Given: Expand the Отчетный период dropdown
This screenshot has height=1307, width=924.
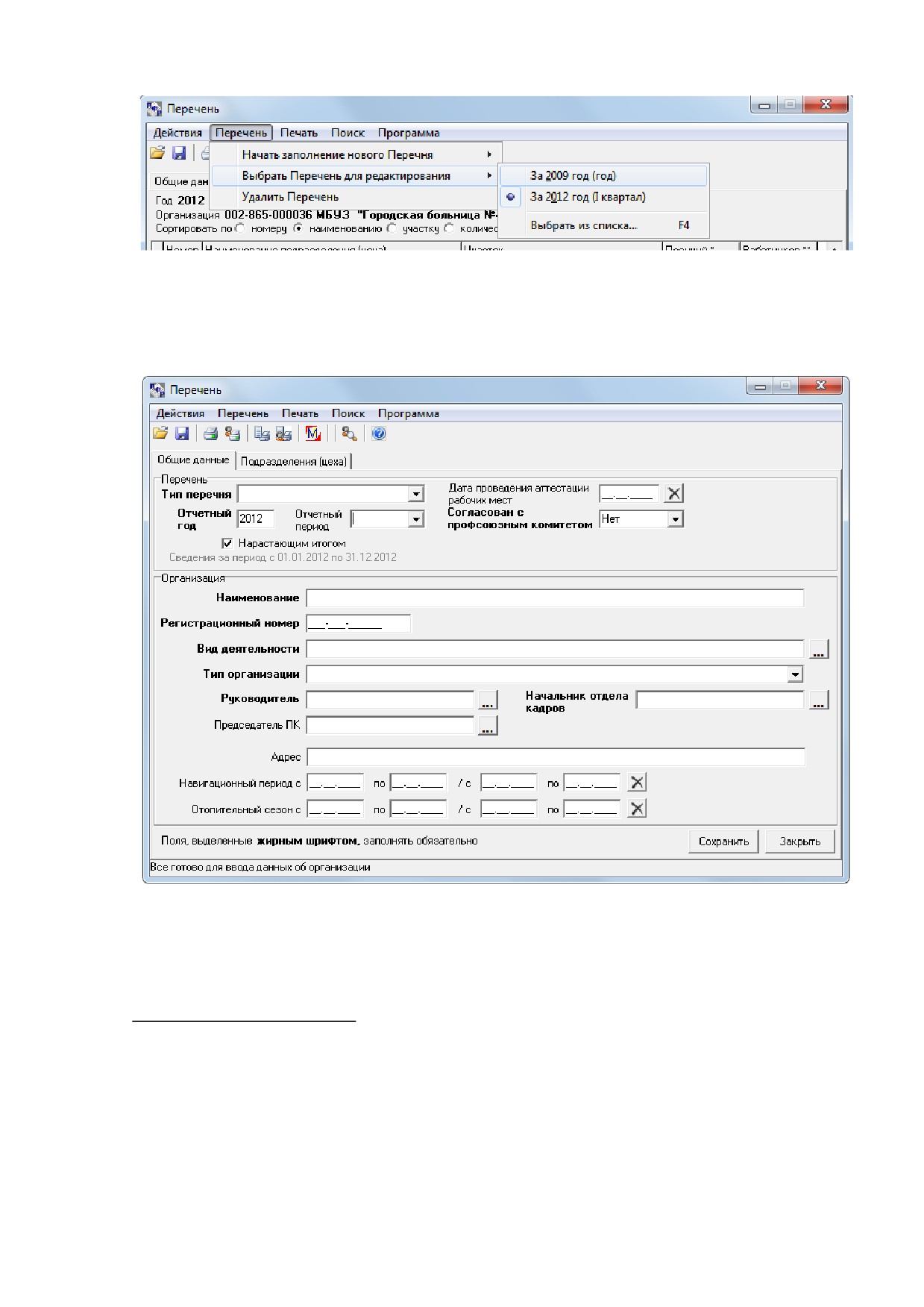Looking at the screenshot, I should (x=416, y=519).
